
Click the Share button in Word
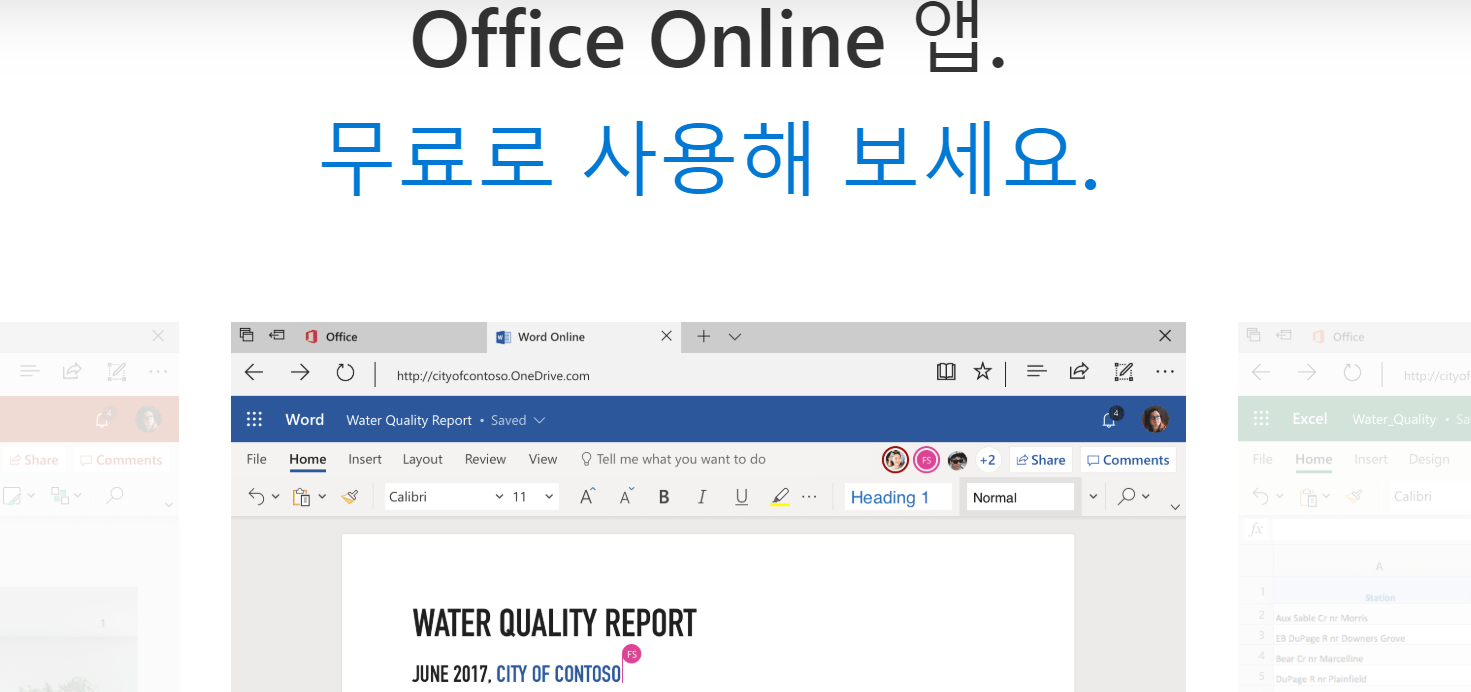[1040, 460]
